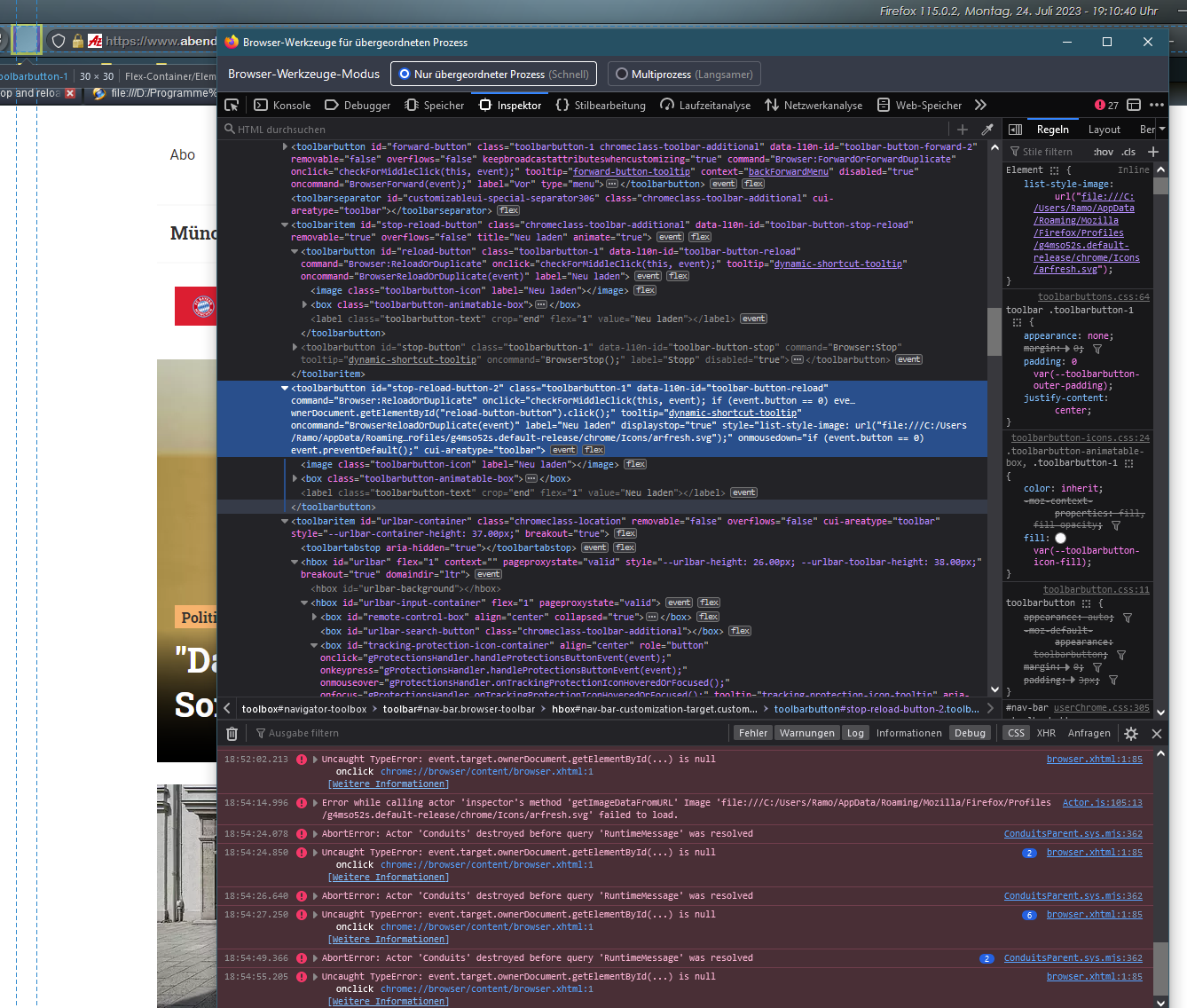Collapse the selected stop-reload-button-2 node
This screenshot has width=1187, height=1008.
click(x=285, y=389)
